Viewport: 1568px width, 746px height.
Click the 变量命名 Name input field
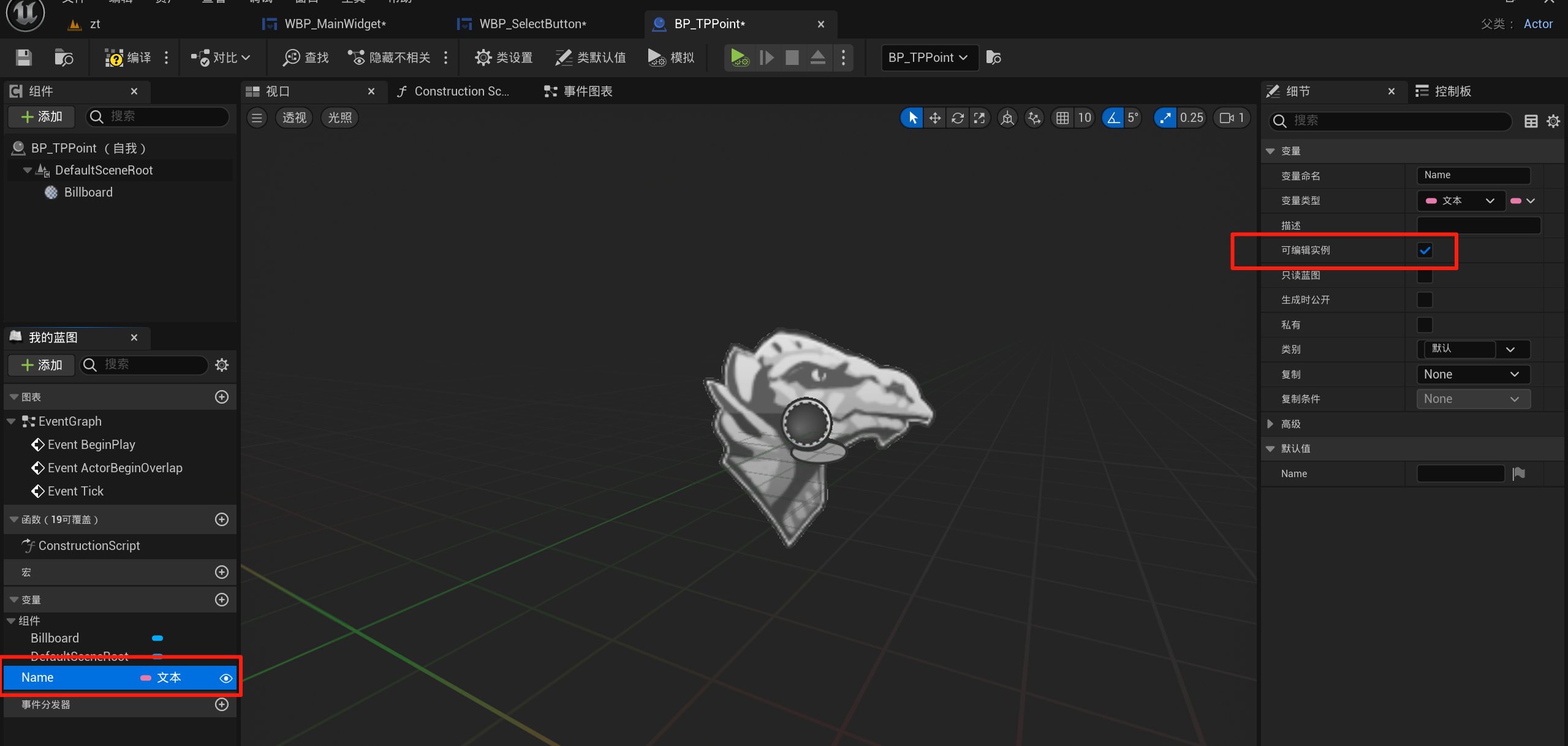coord(1472,175)
